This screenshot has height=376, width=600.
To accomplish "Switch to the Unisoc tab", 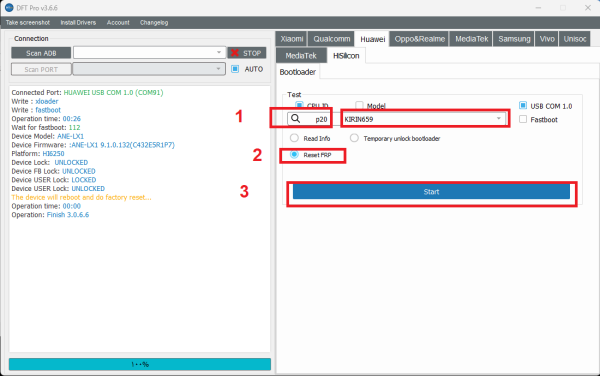I will [x=575, y=39].
